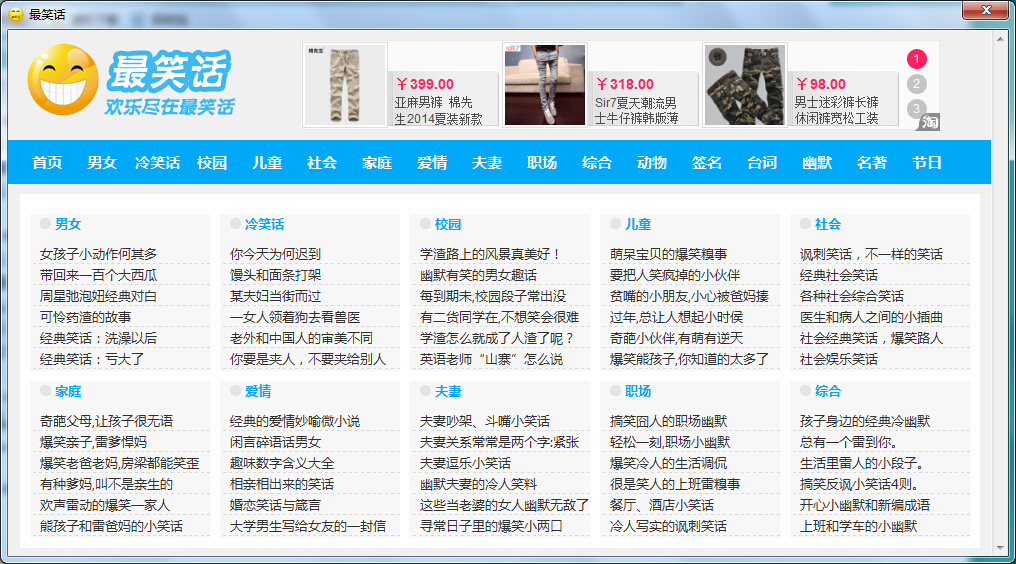Read joke 你今天为何迟到
This screenshot has width=1016, height=564.
coord(275,254)
